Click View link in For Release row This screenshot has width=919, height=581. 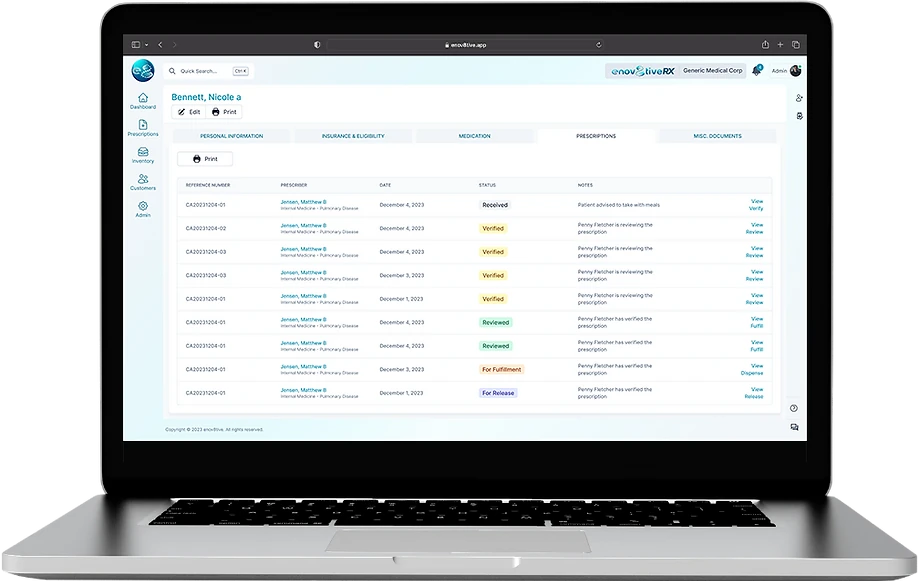point(757,389)
